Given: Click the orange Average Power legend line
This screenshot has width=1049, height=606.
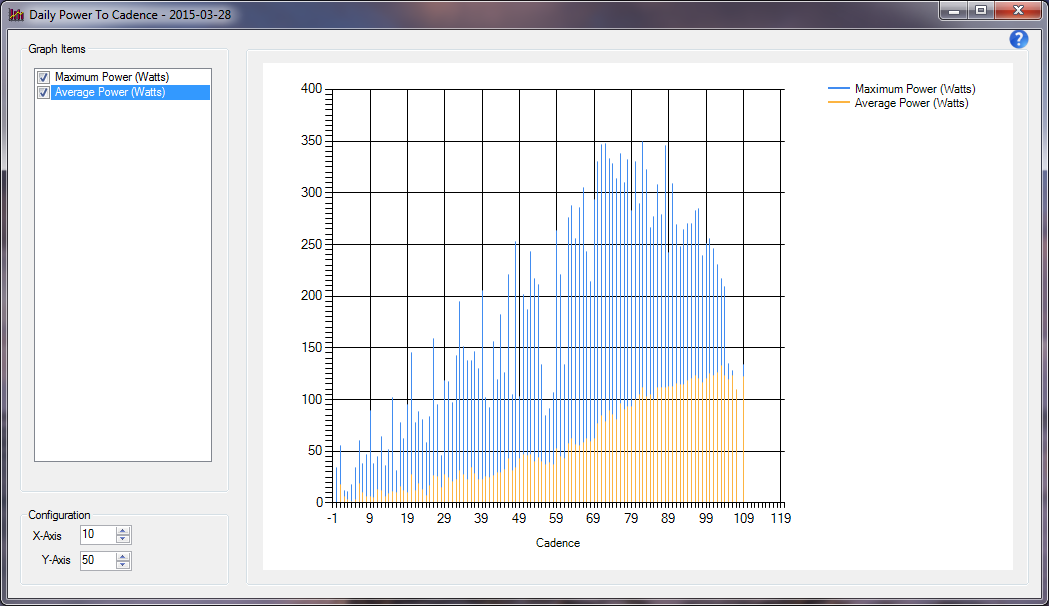Looking at the screenshot, I should click(x=838, y=103).
